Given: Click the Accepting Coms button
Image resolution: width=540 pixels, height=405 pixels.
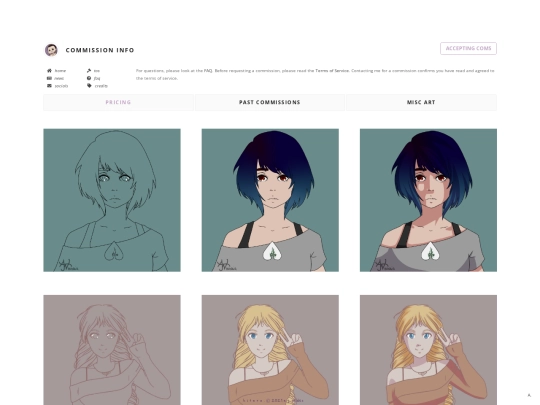Looking at the screenshot, I should coord(468,48).
